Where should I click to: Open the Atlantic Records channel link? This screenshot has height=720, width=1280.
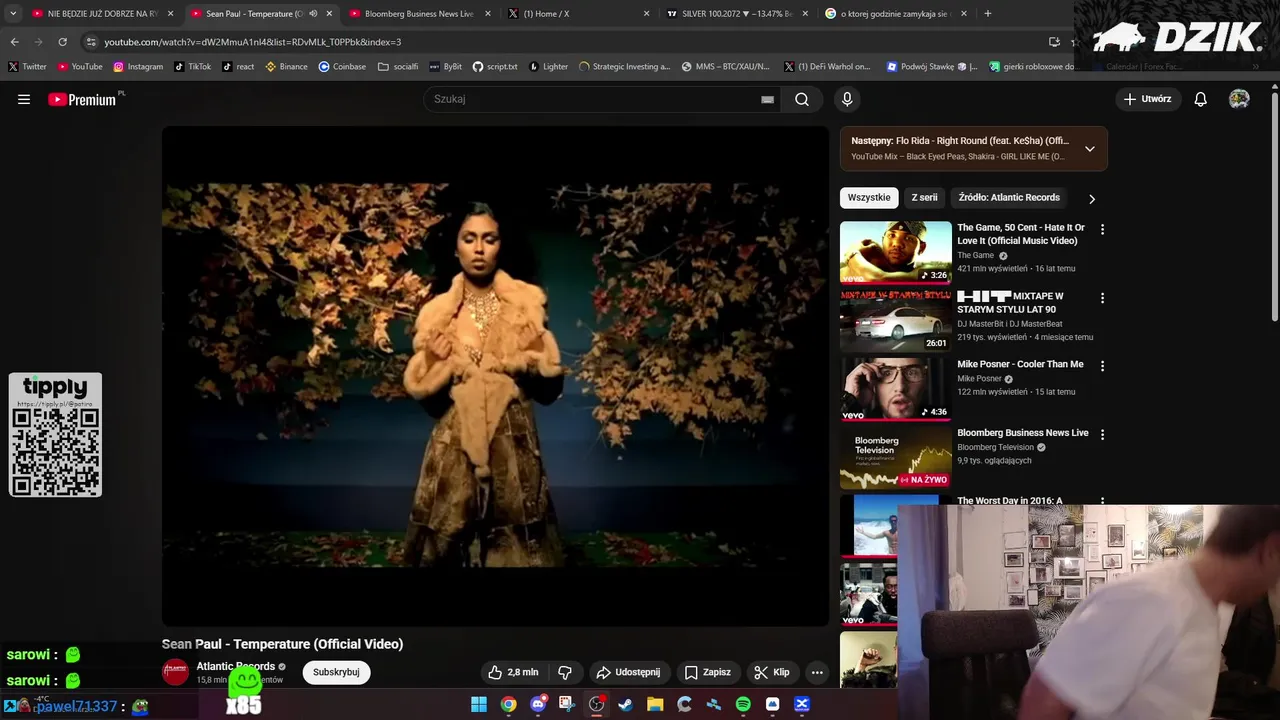pos(236,666)
